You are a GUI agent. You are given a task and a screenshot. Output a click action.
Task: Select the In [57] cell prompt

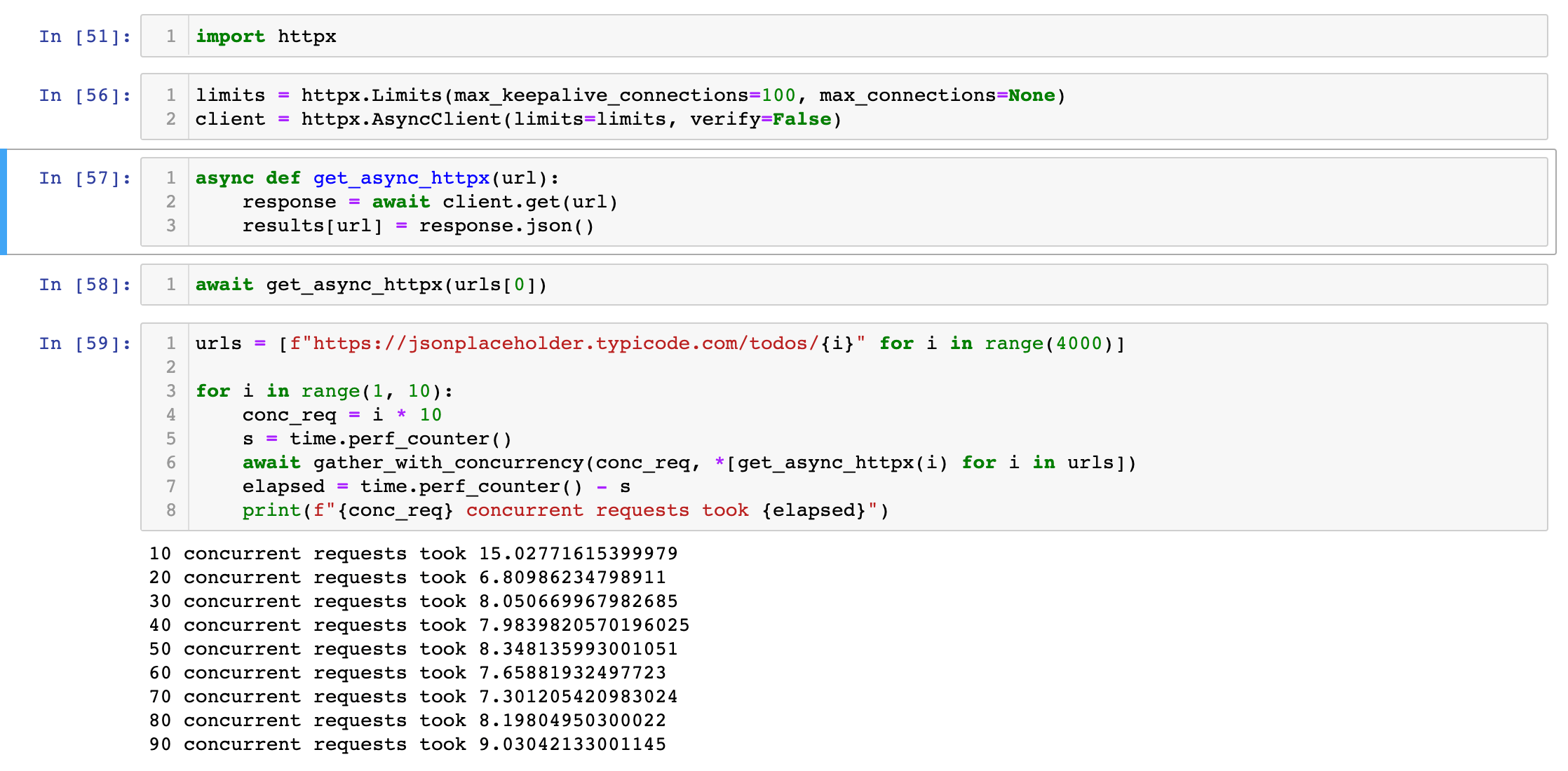pyautogui.click(x=85, y=178)
